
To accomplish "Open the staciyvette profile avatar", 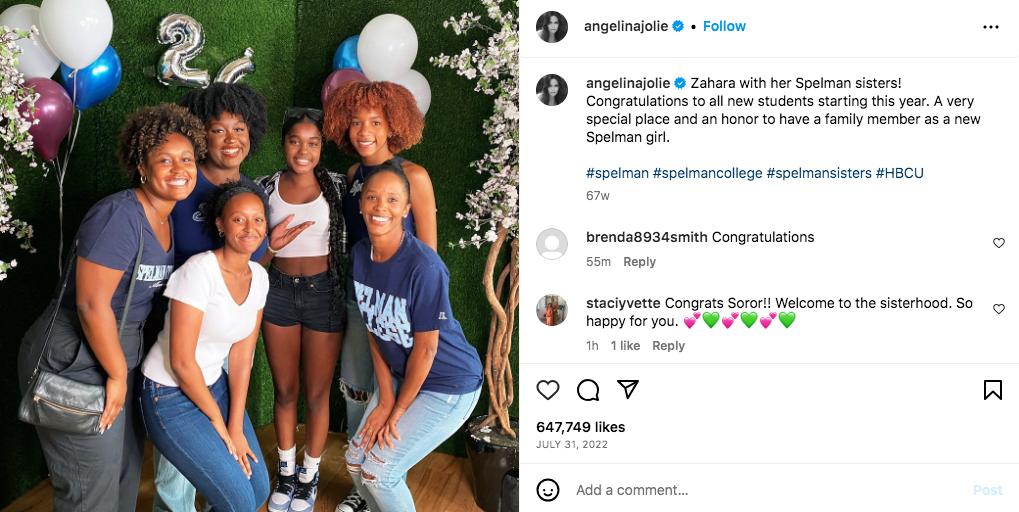I will 552,310.
